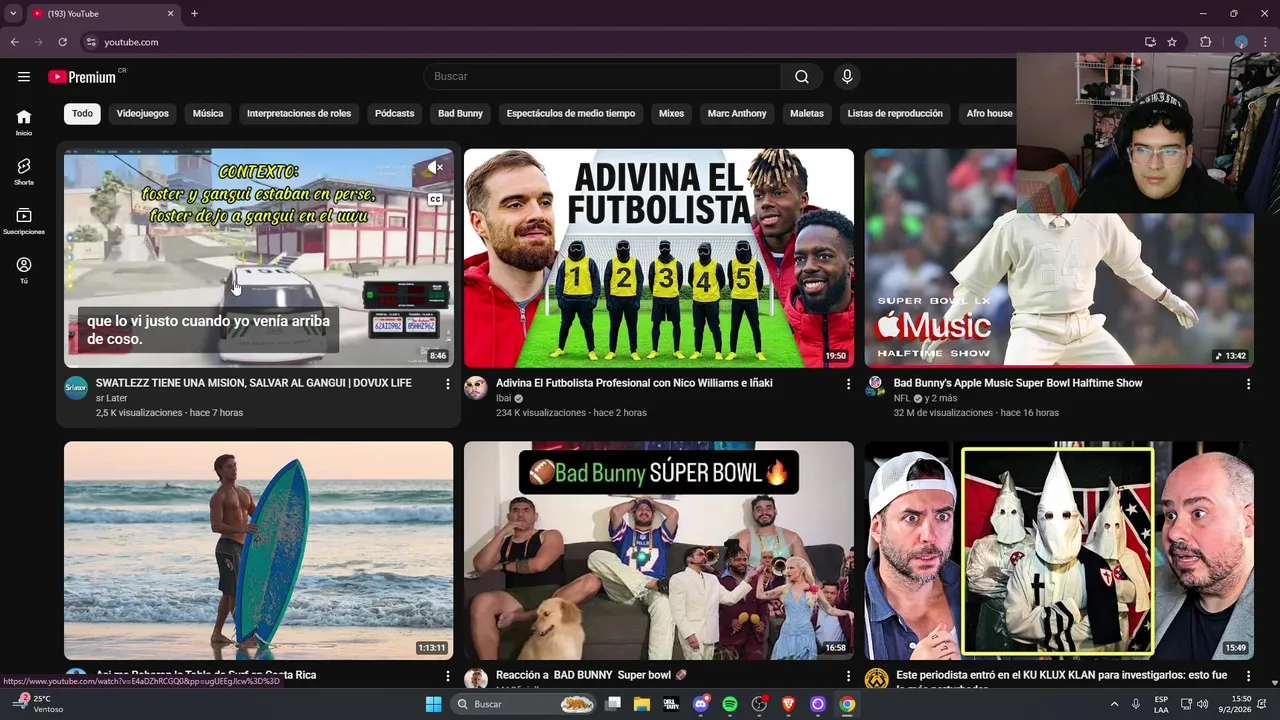Open options for Bad Bunny's Halftime Show
Viewport: 1280px width, 720px height.
point(1248,384)
